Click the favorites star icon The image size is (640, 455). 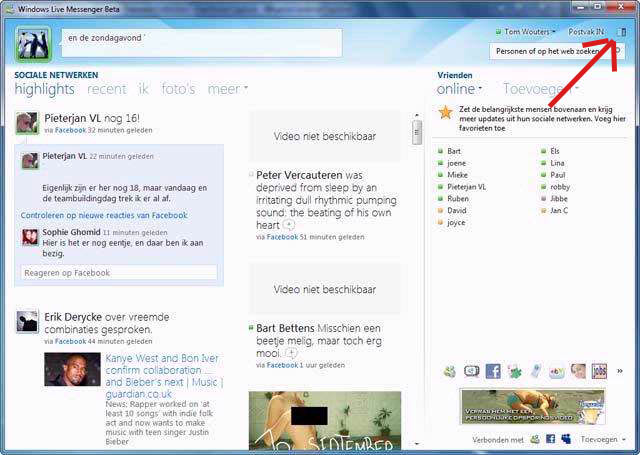tap(445, 112)
